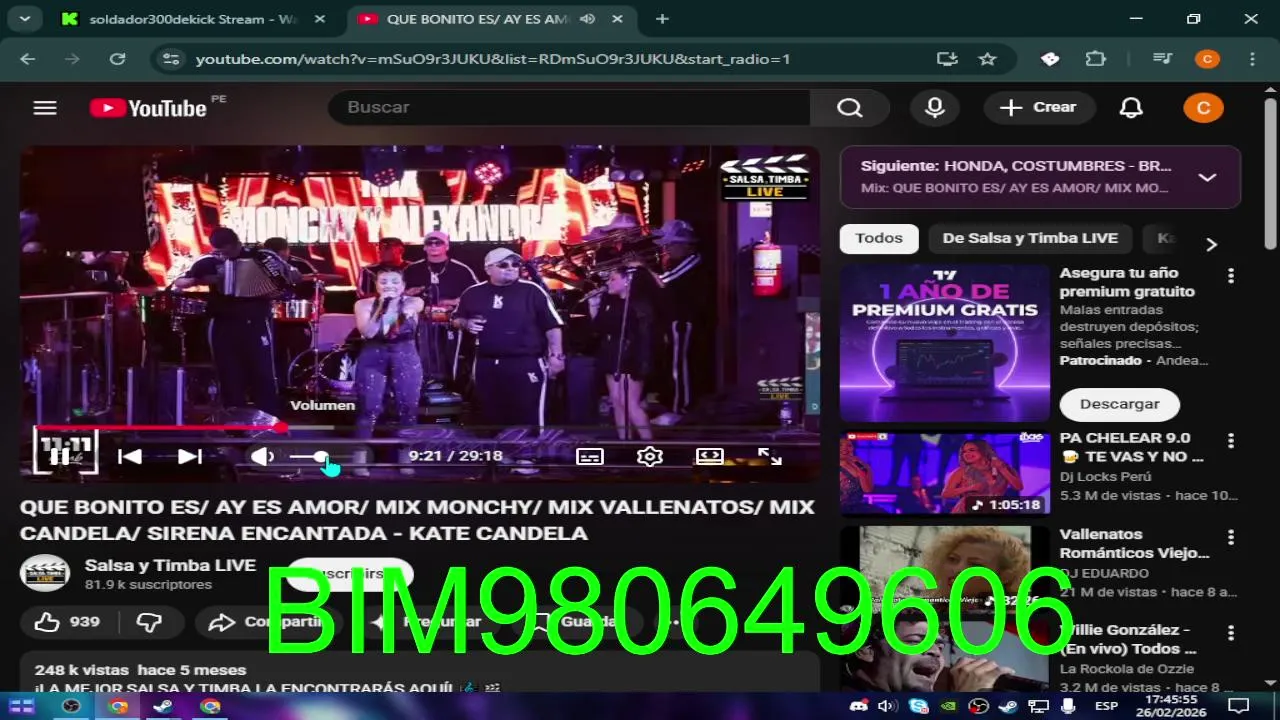Click the La Rockola de Ozzie channel name

tap(1127, 669)
